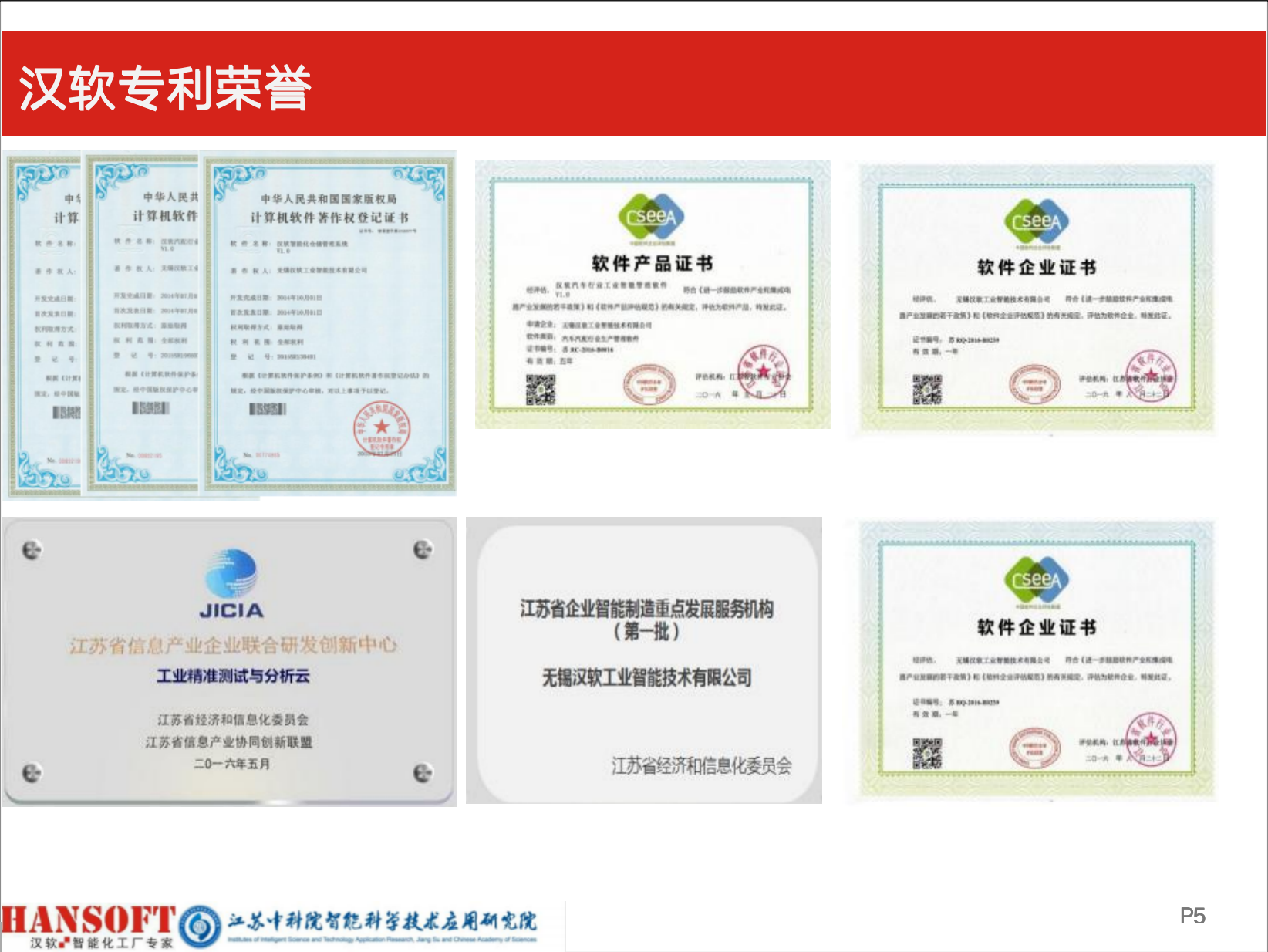
Task: Click the 江苏省企业智能制造重点发展服务机构 heading
Action: pyautogui.click(x=646, y=609)
